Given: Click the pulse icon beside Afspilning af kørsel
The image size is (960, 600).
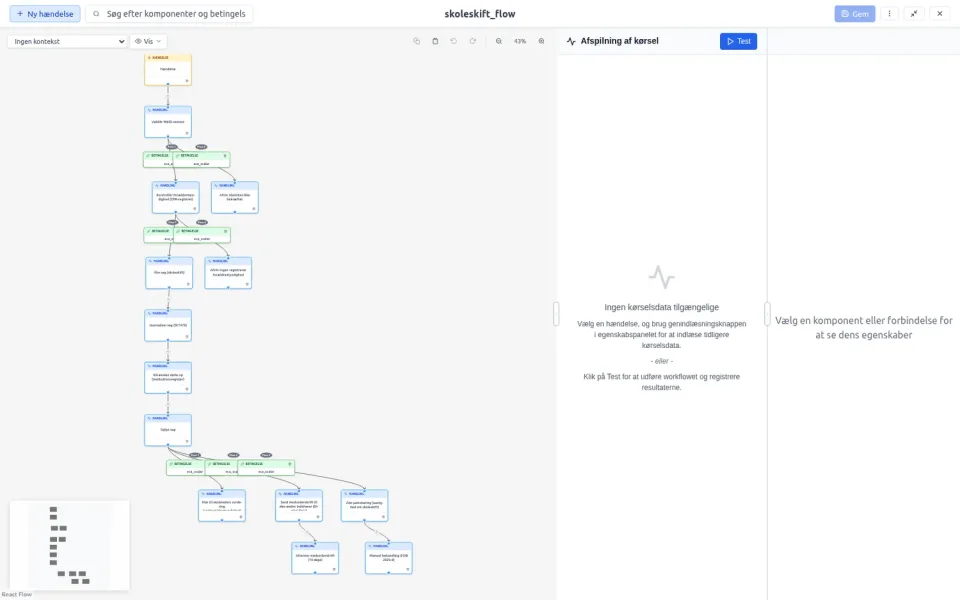Looking at the screenshot, I should pos(571,41).
